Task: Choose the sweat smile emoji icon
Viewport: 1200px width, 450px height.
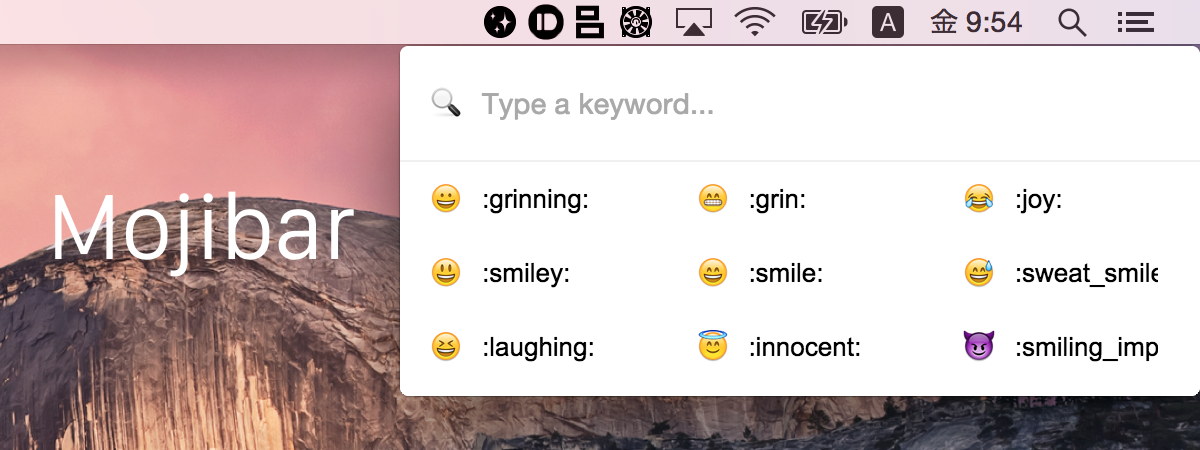Action: (979, 273)
